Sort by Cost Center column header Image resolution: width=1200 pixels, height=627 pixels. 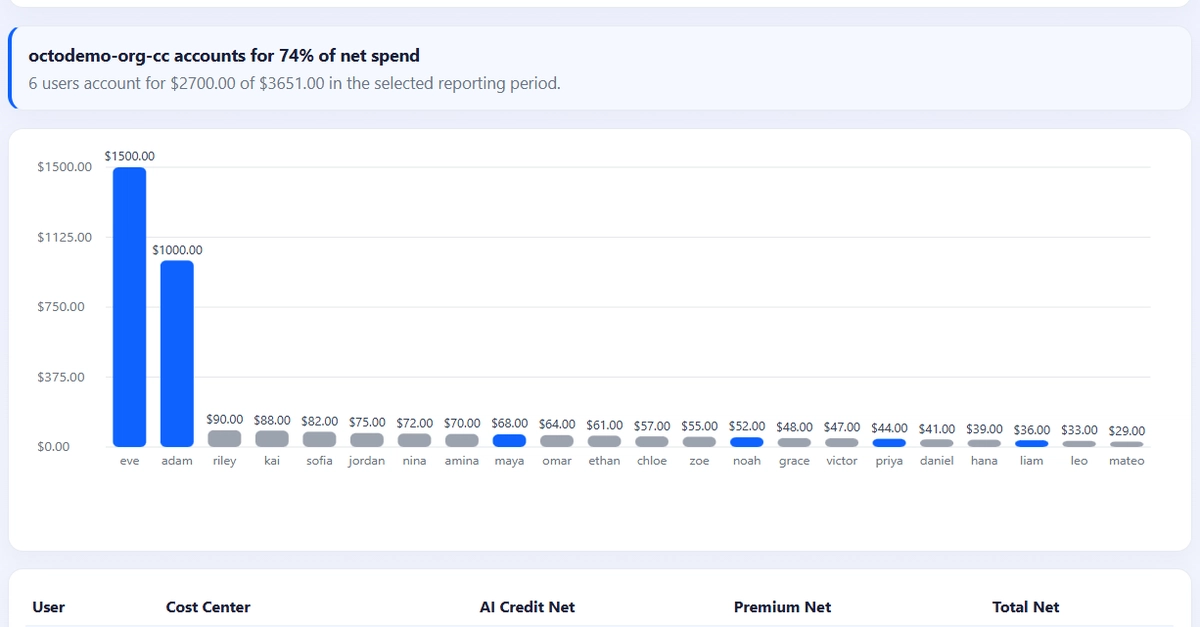208,607
